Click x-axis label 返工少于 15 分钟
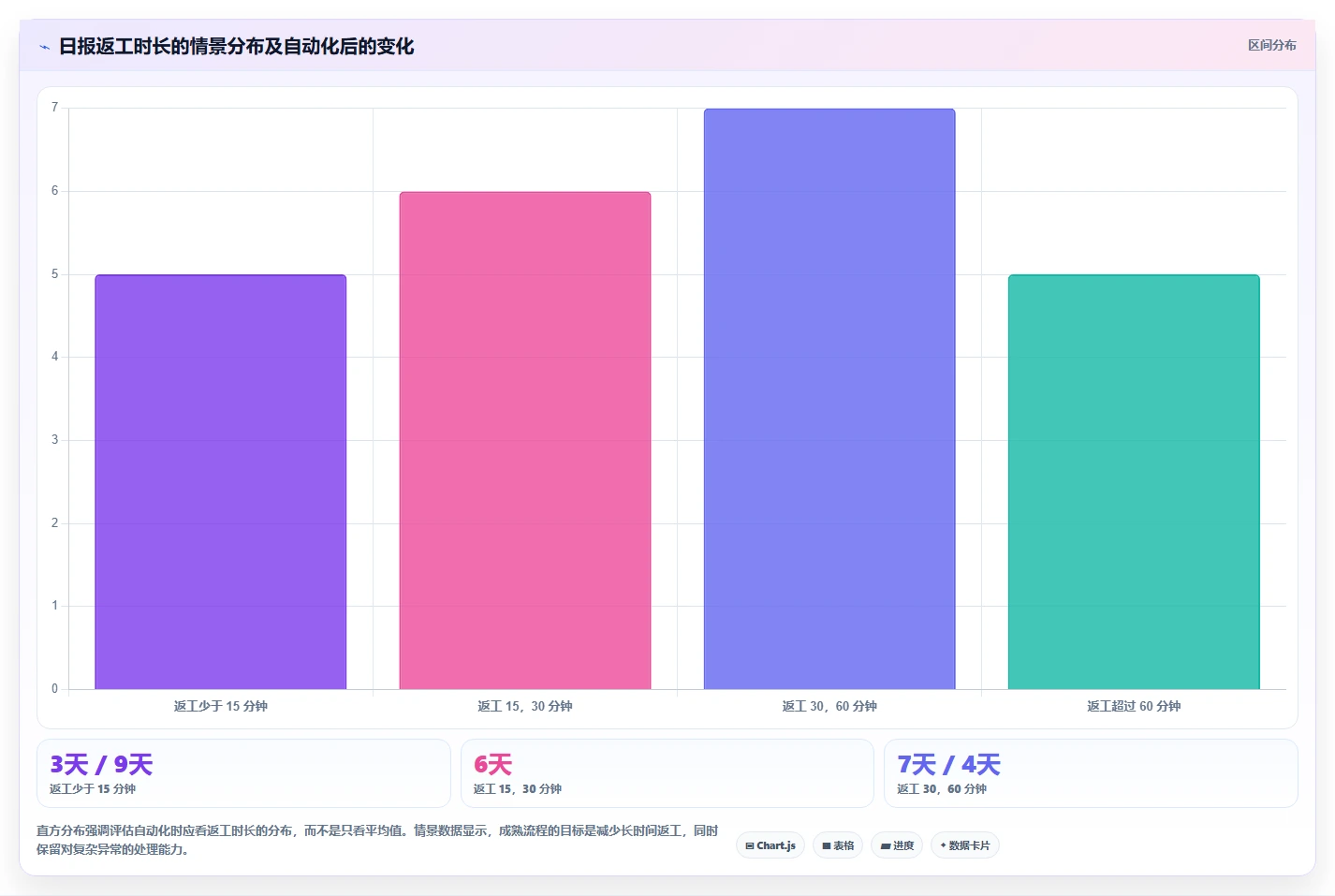Screen dimensions: 1335x896 pyautogui.click(x=221, y=706)
